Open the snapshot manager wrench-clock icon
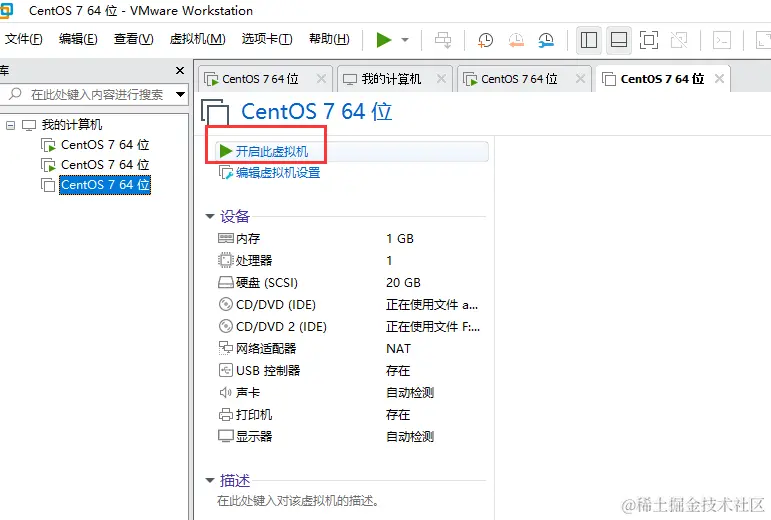Screen dimensions: 771x520 point(546,40)
